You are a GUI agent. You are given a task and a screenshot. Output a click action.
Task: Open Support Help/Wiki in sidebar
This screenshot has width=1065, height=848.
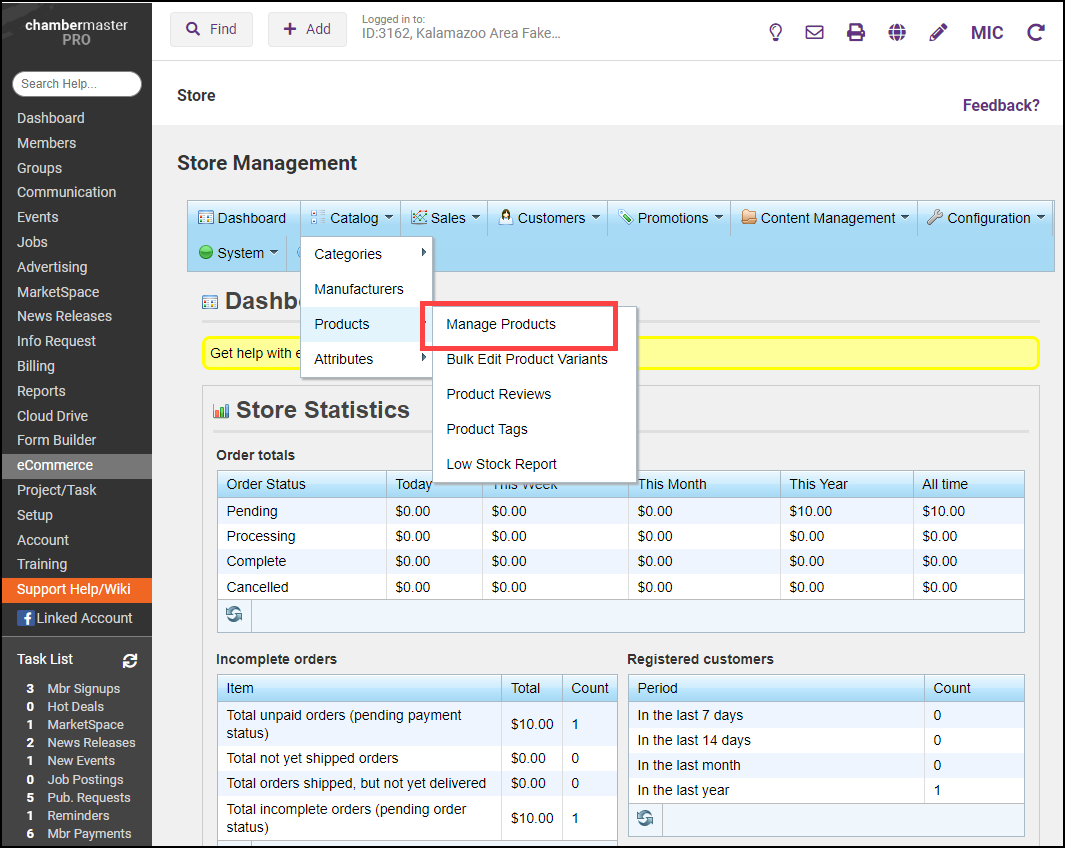point(74,589)
